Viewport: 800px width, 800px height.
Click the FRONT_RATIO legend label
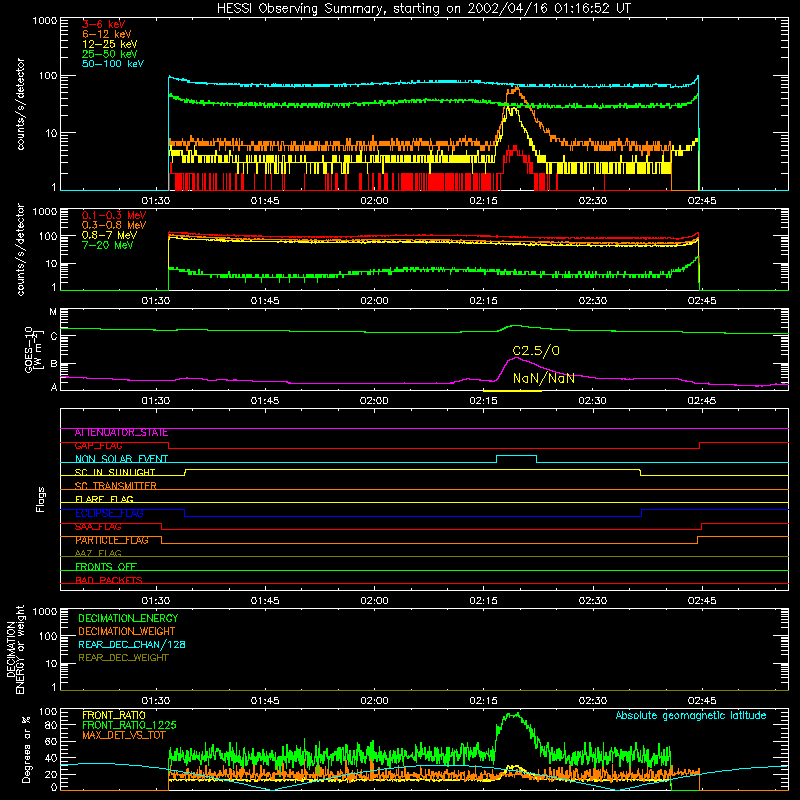point(114,715)
